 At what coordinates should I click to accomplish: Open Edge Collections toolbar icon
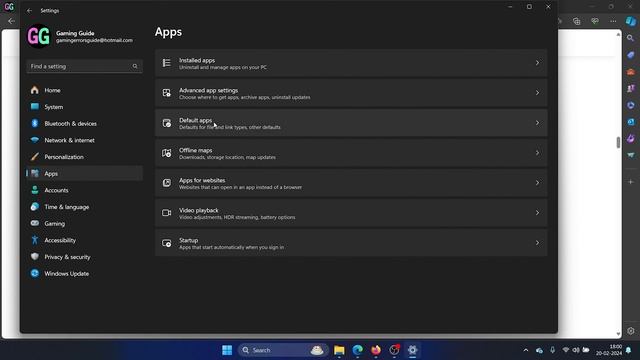tap(576, 21)
